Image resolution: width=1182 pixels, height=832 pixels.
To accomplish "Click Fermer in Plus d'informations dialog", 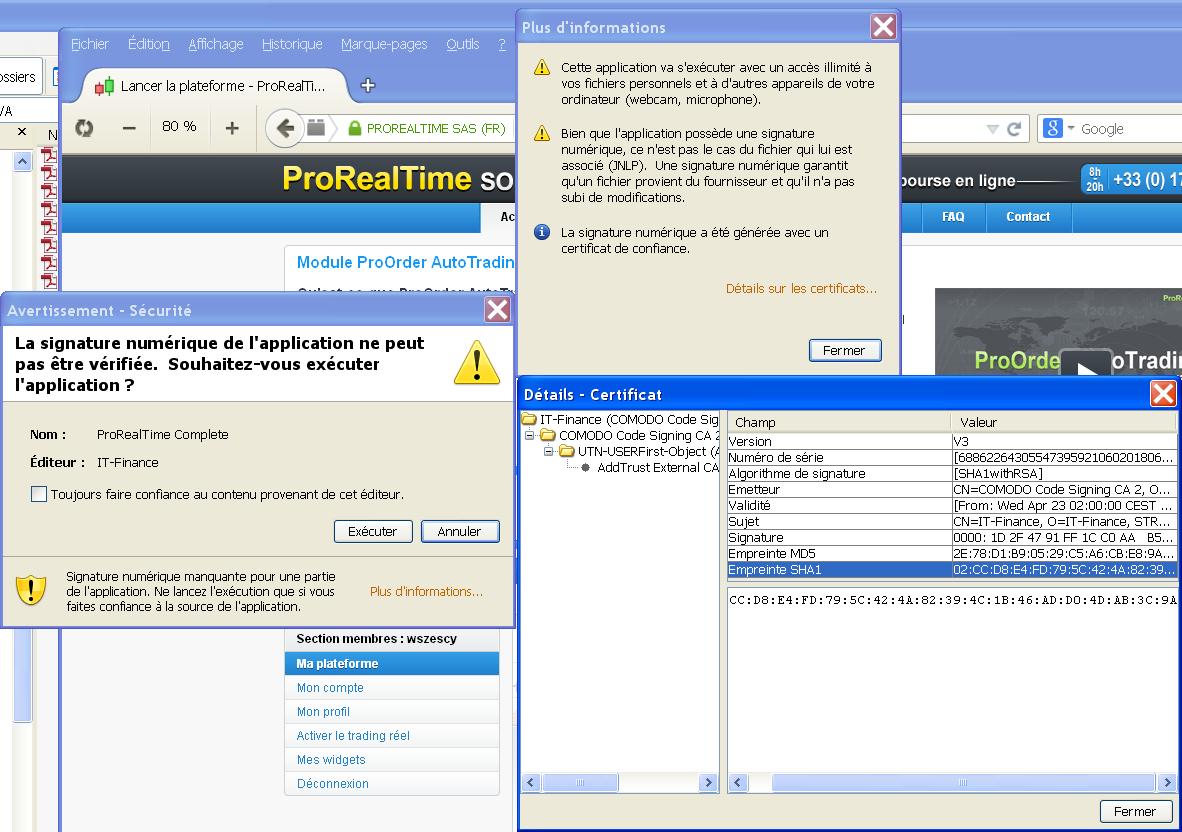I will tap(844, 350).
